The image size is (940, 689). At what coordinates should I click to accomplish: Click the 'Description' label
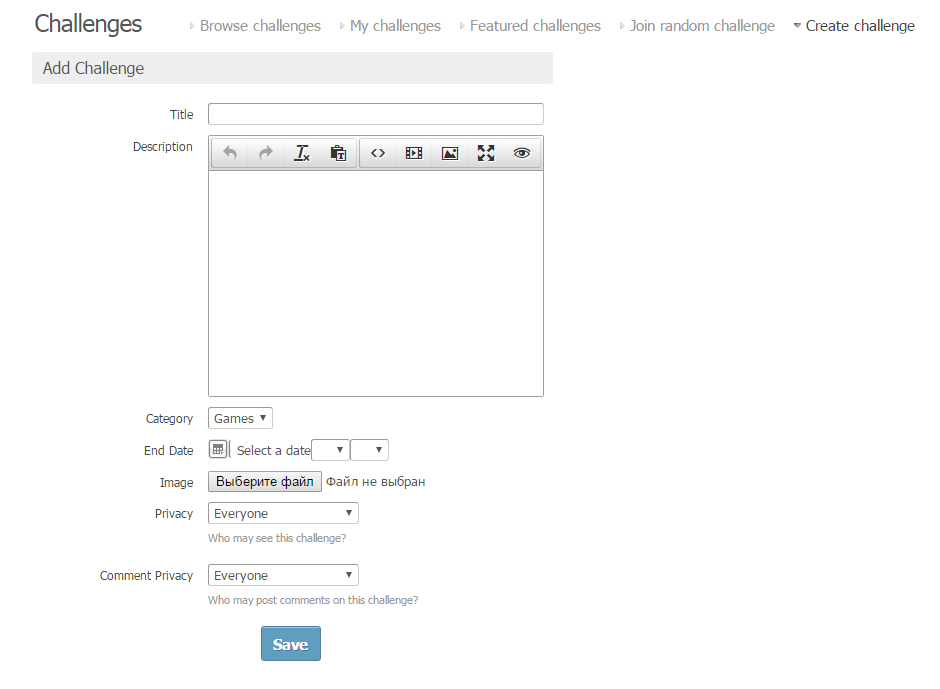pyautogui.click(x=162, y=147)
